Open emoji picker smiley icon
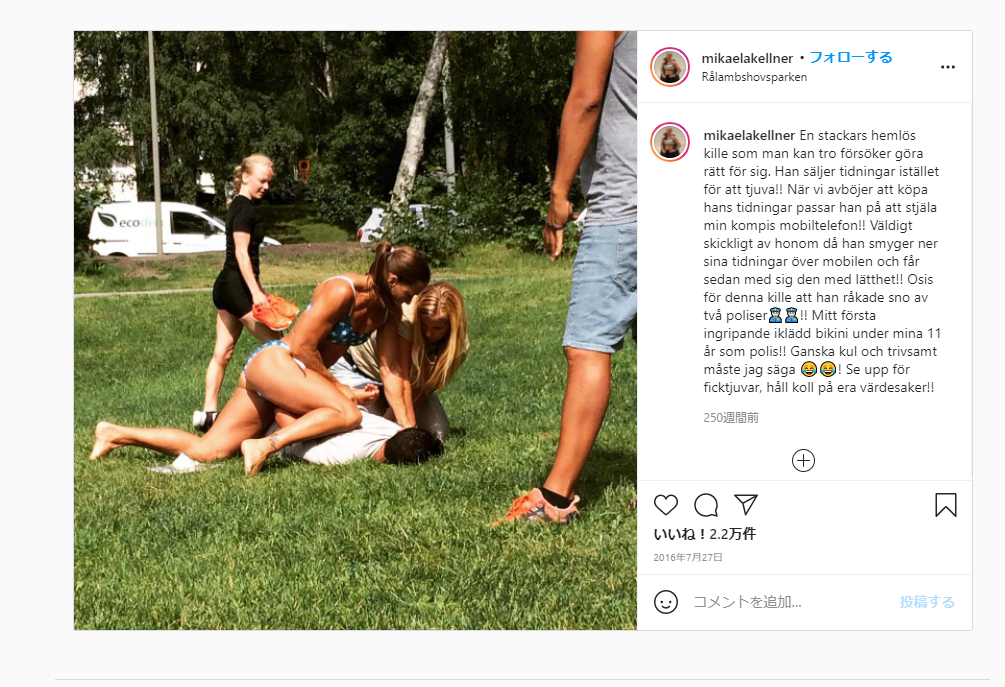 pos(666,602)
